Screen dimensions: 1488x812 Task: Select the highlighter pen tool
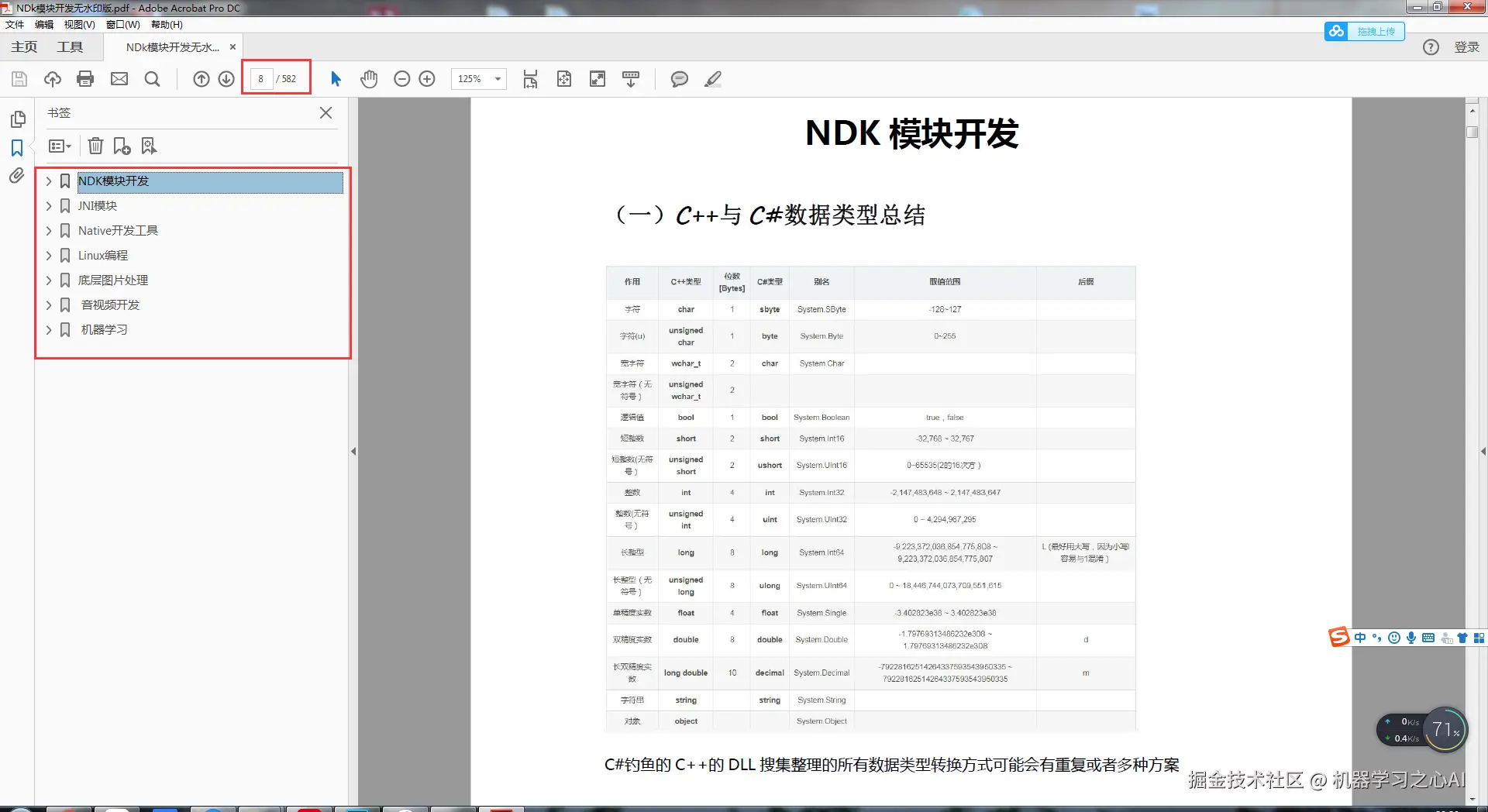713,79
